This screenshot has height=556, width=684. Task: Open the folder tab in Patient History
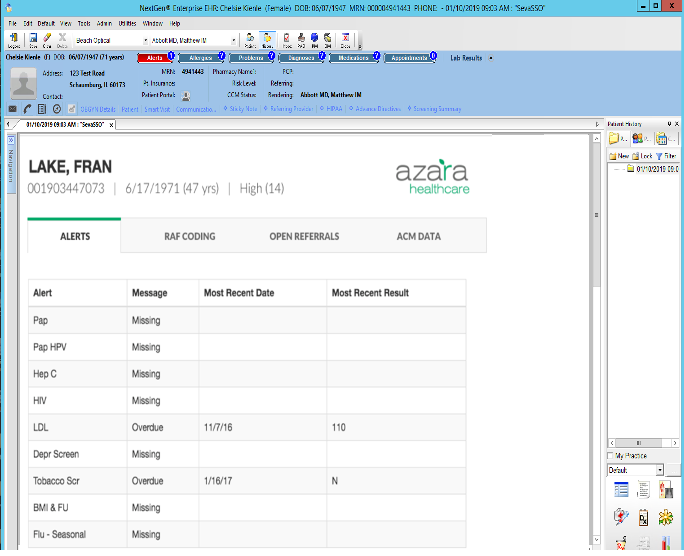618,139
